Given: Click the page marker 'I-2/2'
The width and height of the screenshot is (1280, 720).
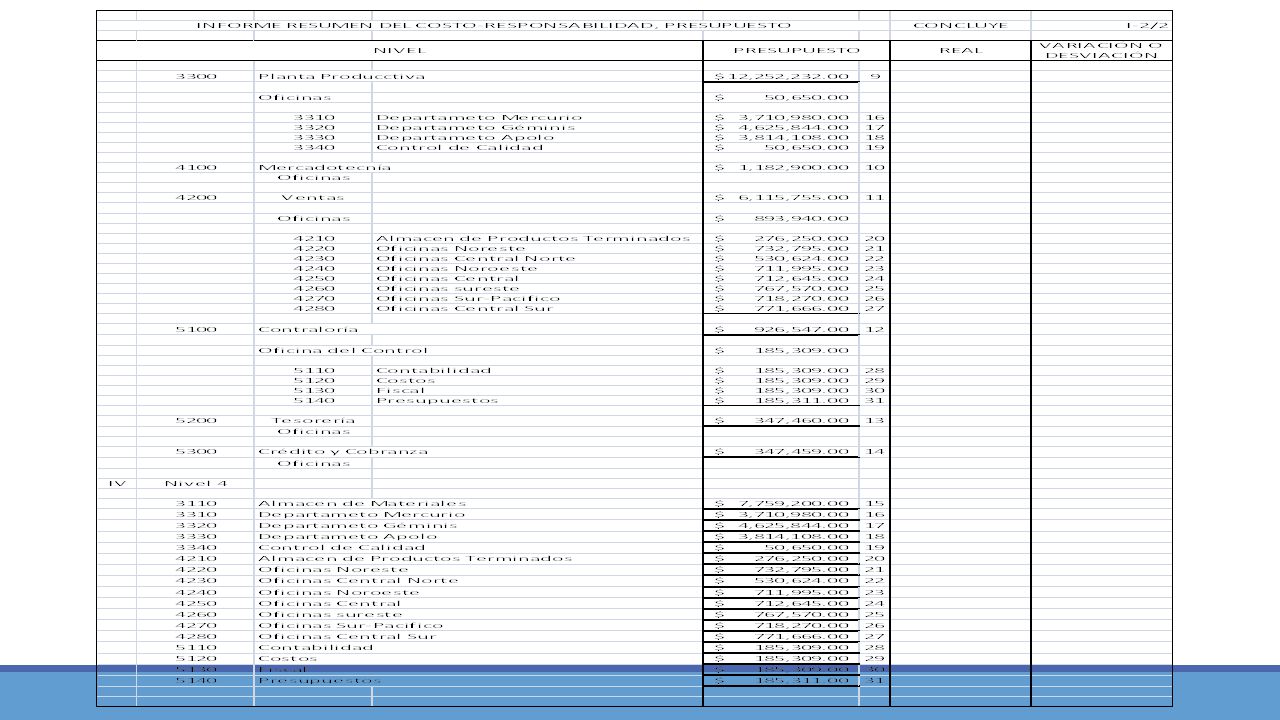Looking at the screenshot, I should click(x=1145, y=25).
